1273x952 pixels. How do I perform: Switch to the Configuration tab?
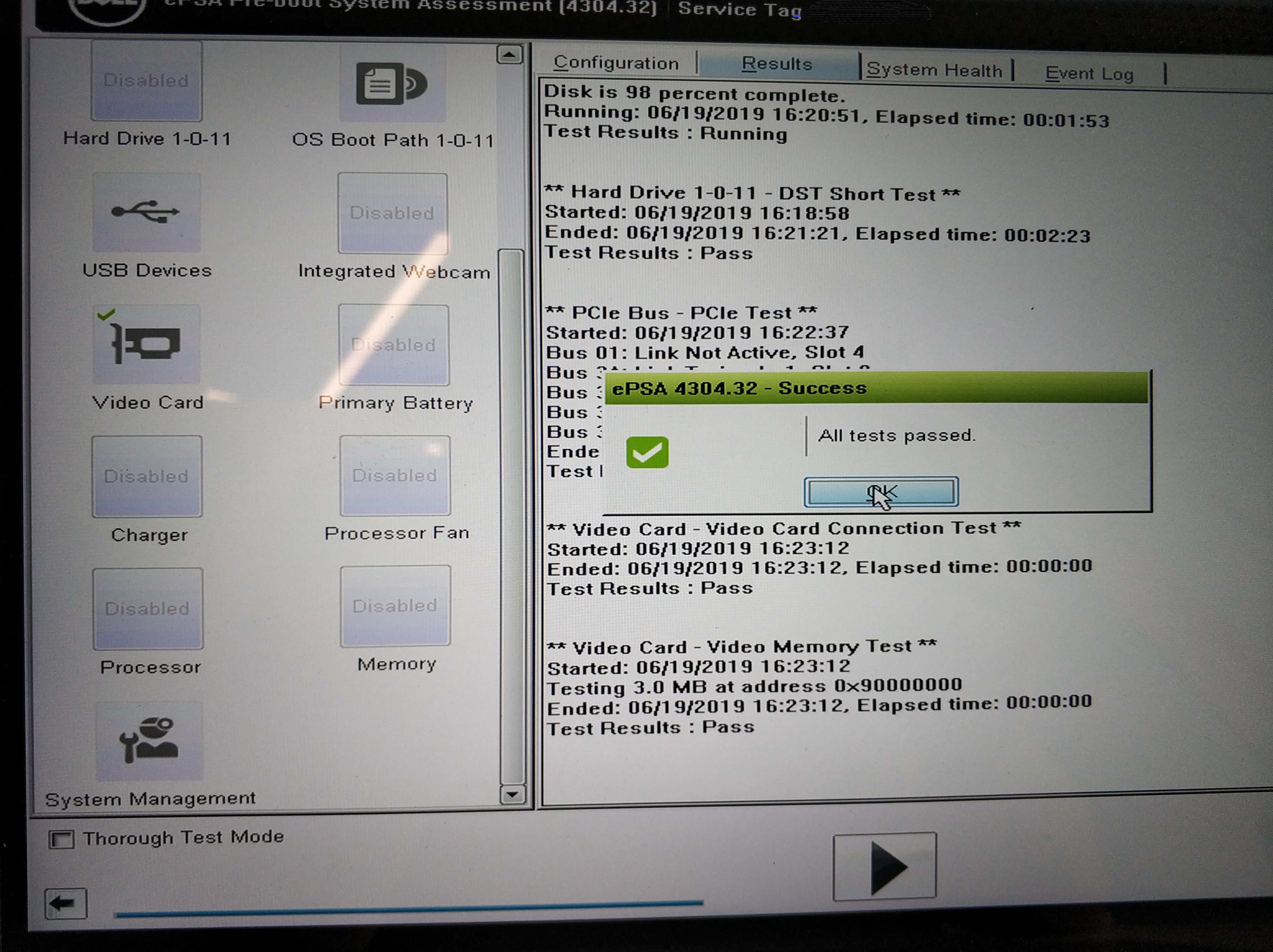[616, 63]
